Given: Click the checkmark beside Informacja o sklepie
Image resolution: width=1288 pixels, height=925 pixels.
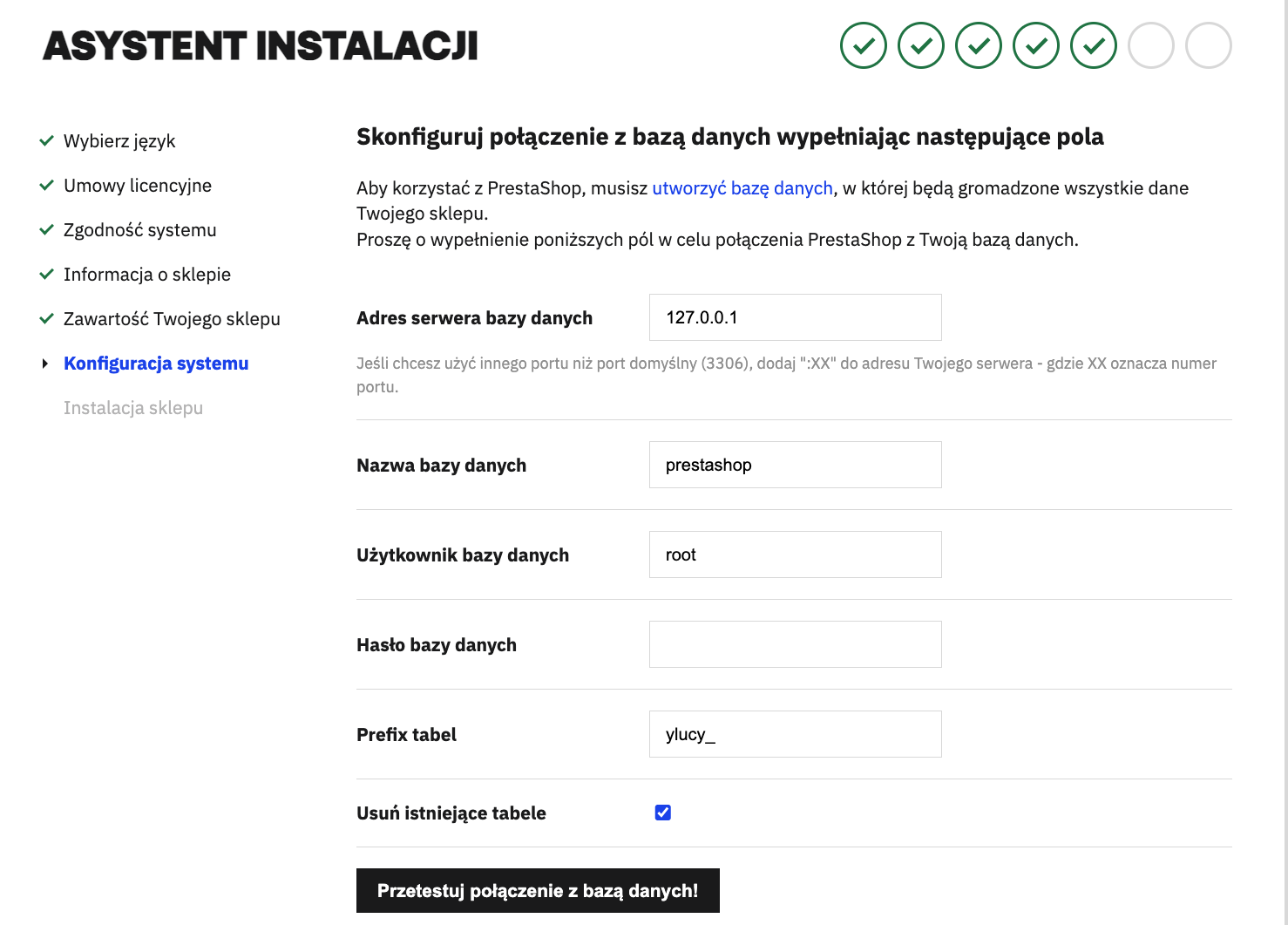Looking at the screenshot, I should [x=47, y=274].
